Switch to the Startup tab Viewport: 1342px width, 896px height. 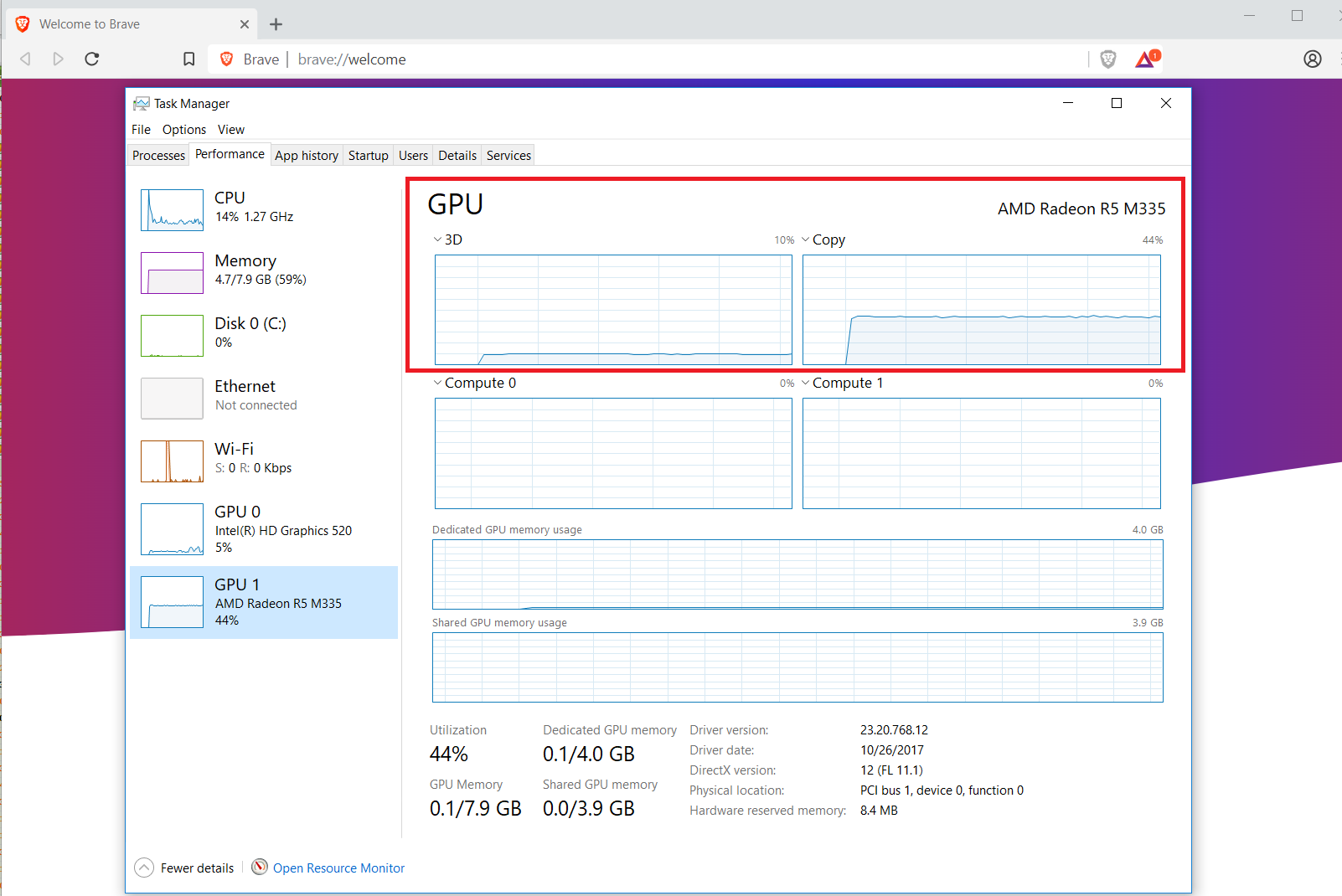click(x=369, y=156)
